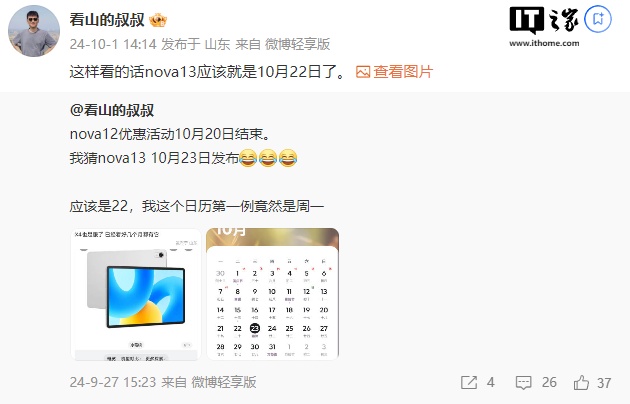
Task: Click the username 看山的叔叔 at top
Action: coord(107,20)
